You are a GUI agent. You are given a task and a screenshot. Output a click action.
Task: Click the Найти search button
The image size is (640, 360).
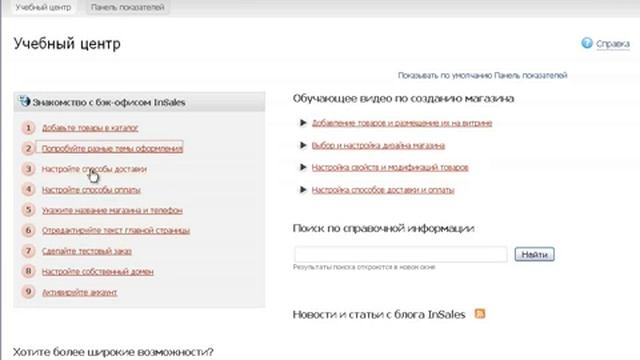tap(534, 254)
